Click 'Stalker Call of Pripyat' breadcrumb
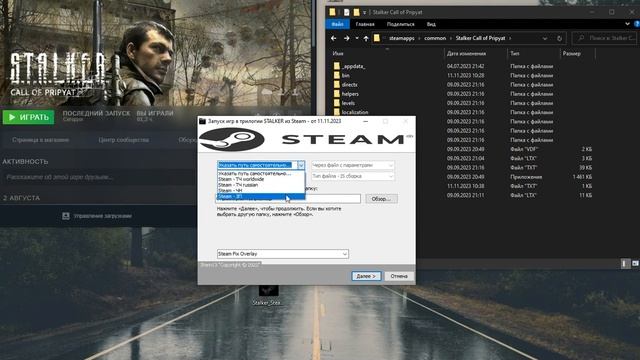640x360 pixels. (480, 38)
